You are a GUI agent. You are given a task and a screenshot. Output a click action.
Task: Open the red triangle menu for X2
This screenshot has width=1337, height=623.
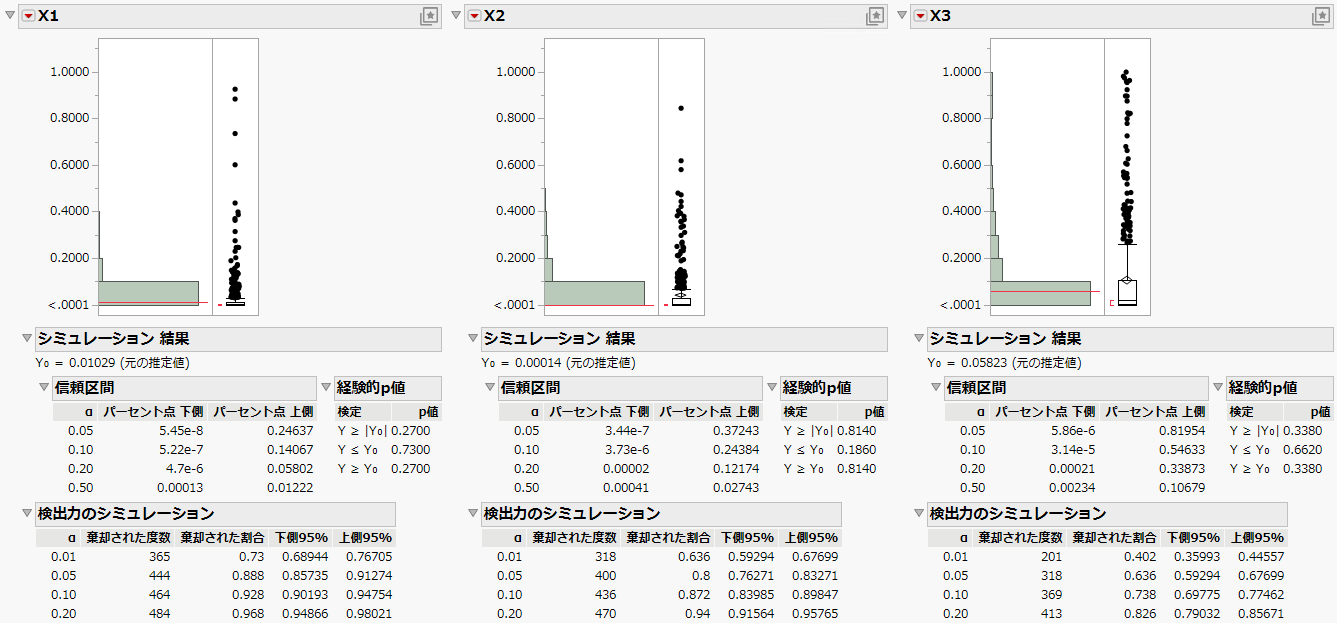coord(474,16)
